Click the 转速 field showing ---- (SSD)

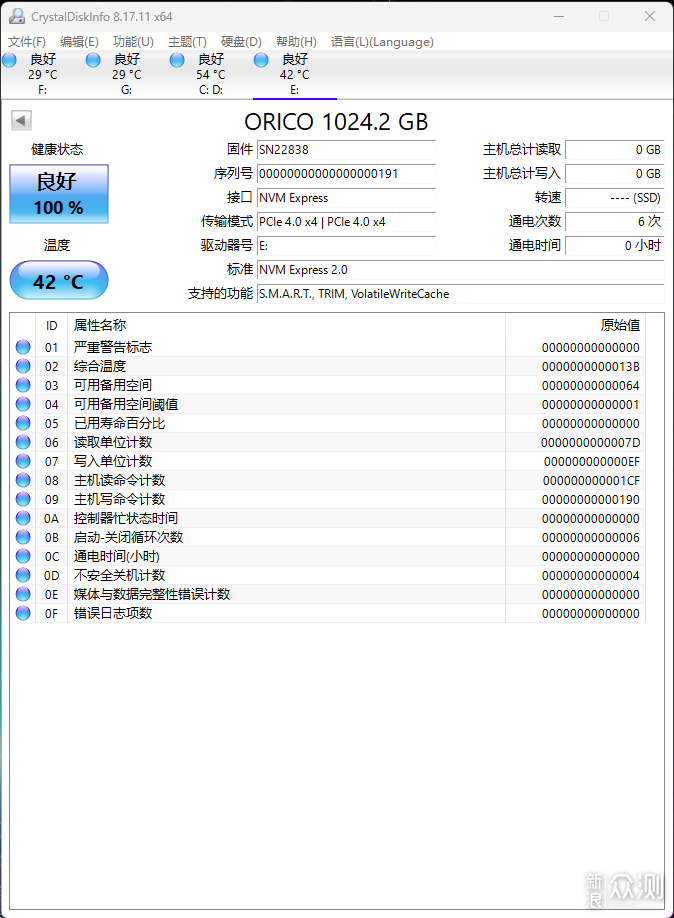coord(615,198)
